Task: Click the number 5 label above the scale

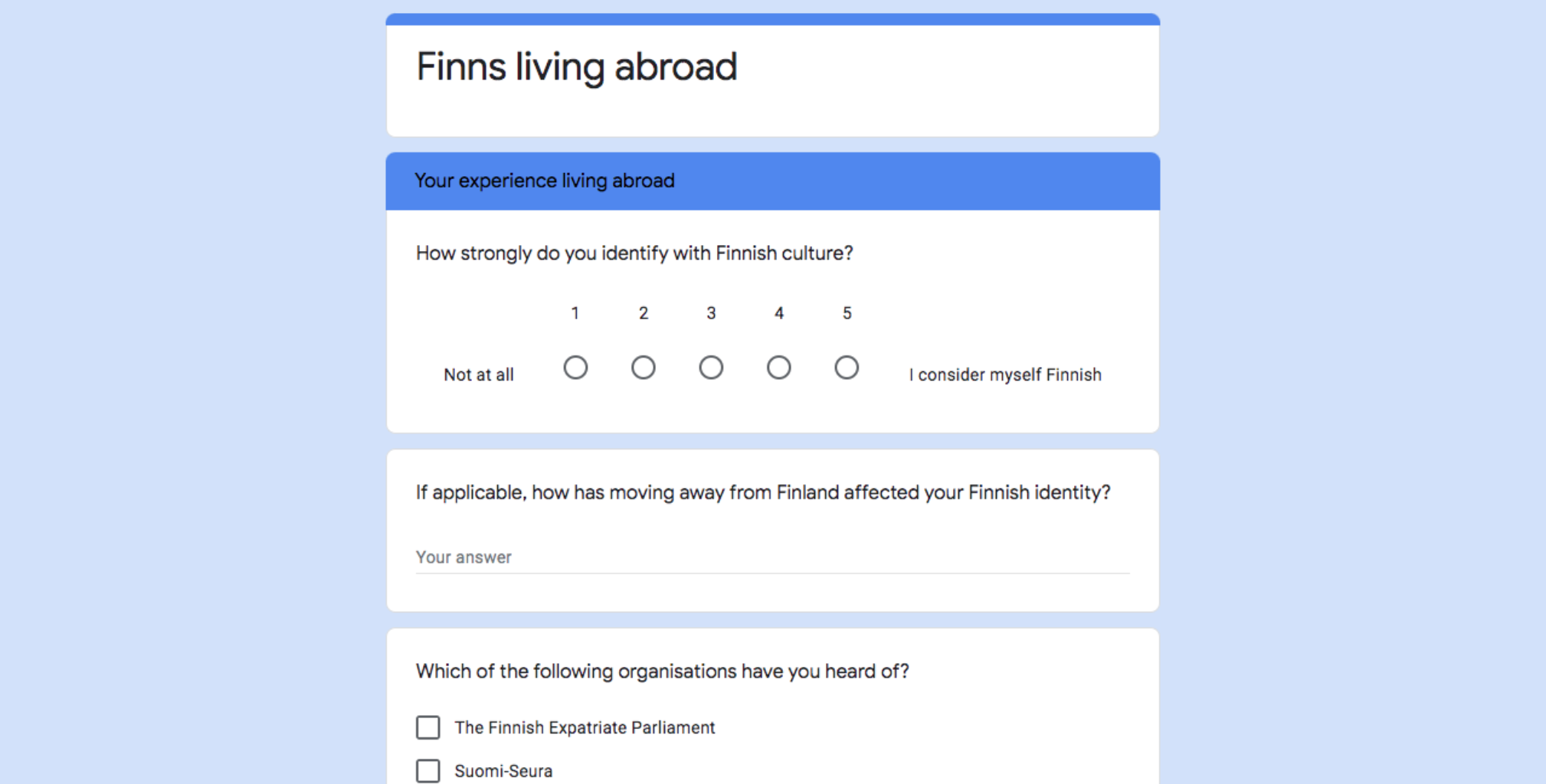Action: point(847,313)
